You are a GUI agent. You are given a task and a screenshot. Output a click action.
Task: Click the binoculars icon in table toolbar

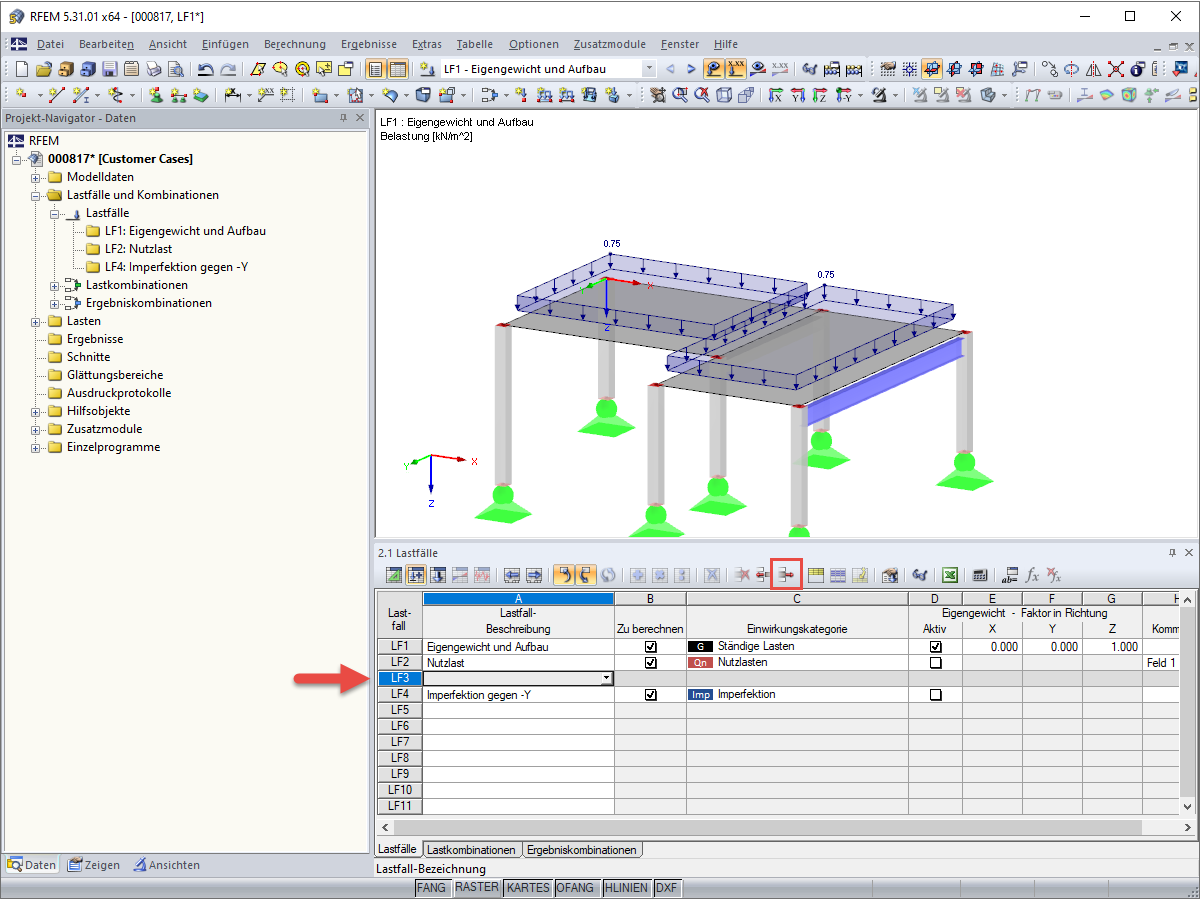(x=920, y=575)
